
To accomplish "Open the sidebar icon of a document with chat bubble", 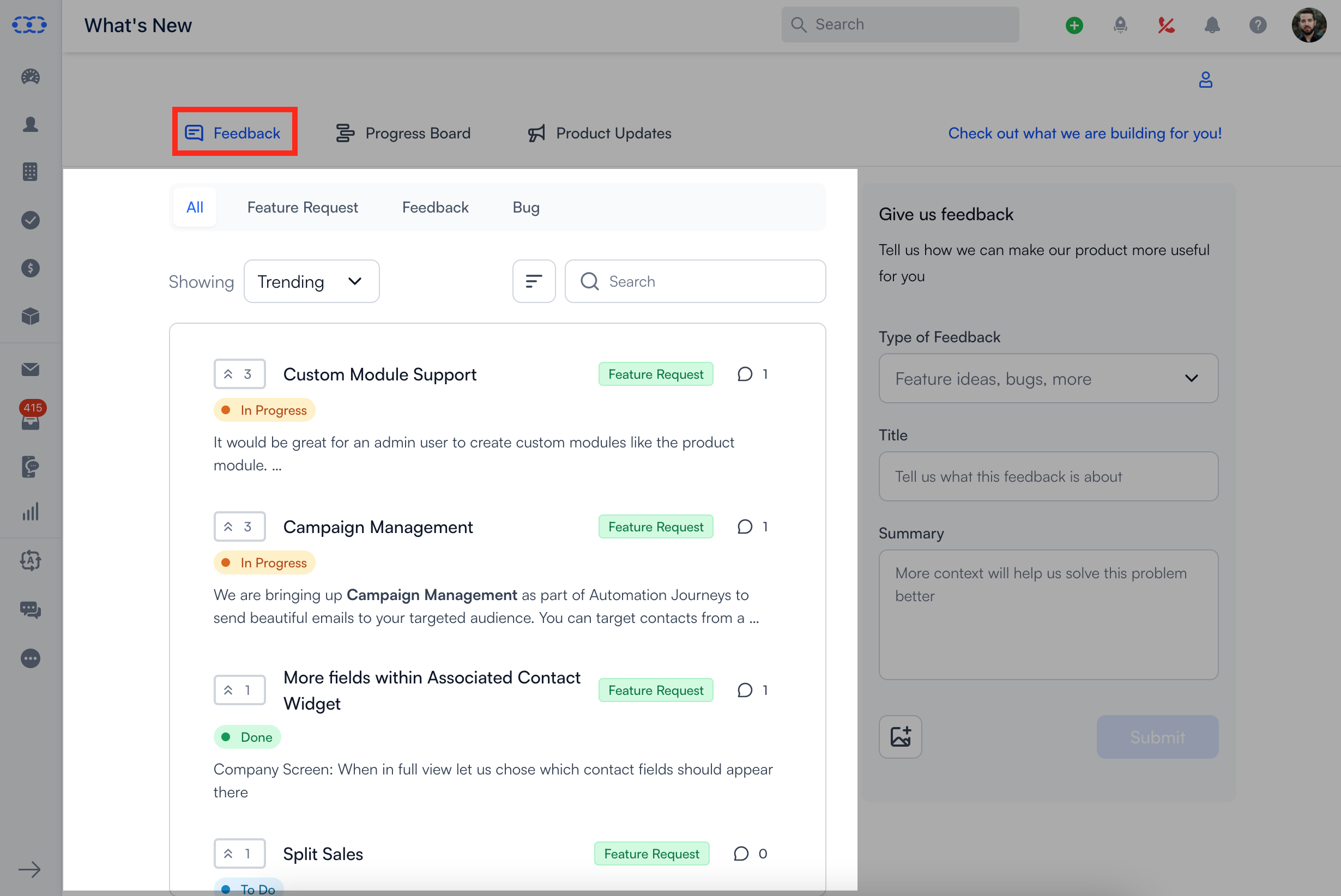I will (31, 467).
